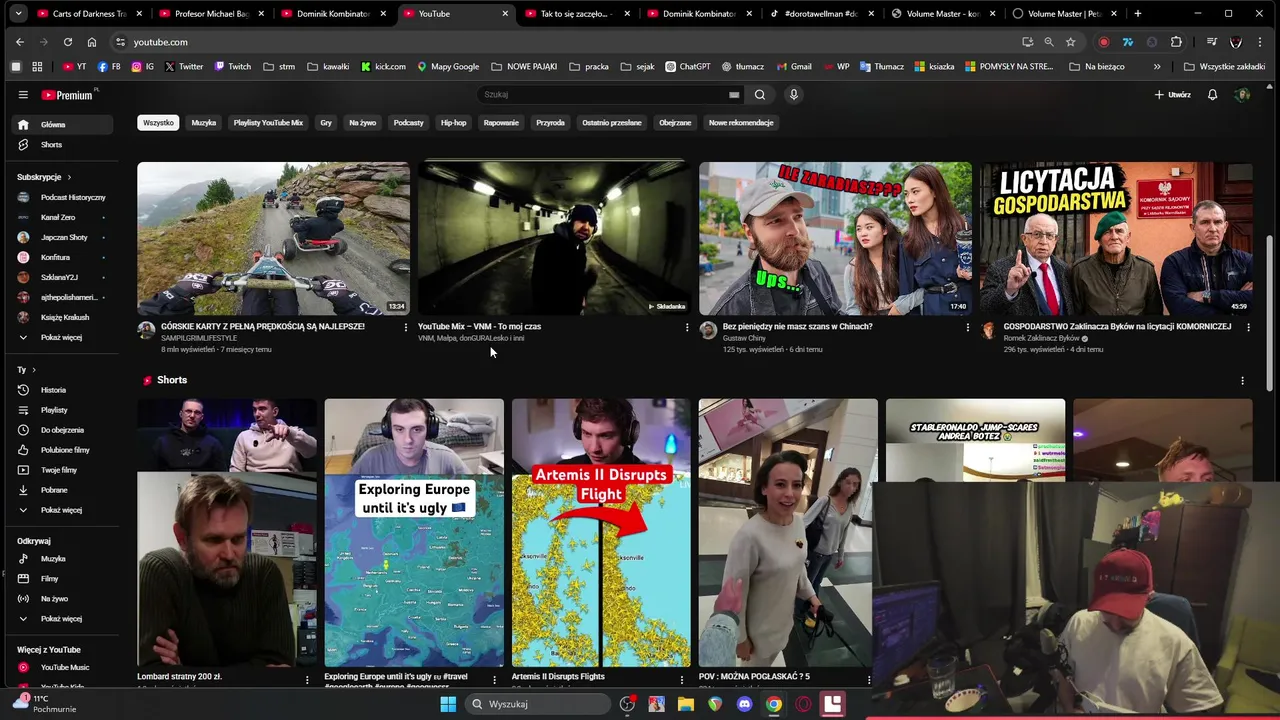Click the Chrome home button
This screenshot has width=1280, height=720.
(91, 42)
